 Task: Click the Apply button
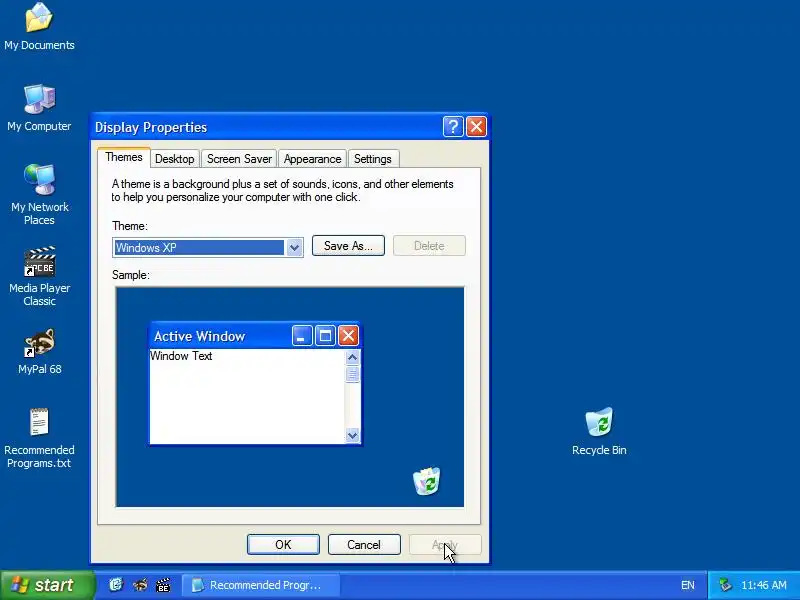(x=445, y=544)
